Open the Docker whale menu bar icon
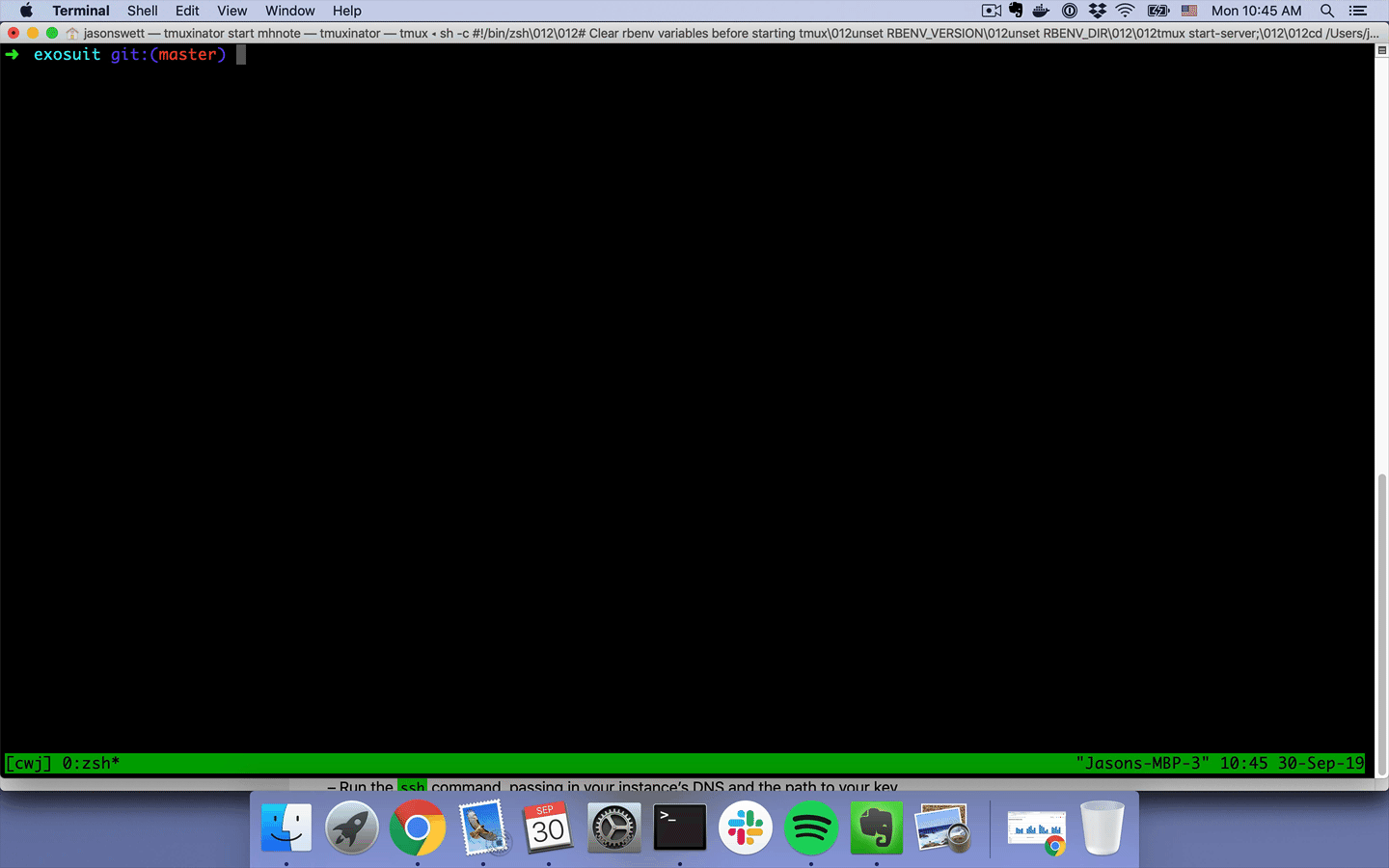1389x868 pixels. pyautogui.click(x=1041, y=11)
